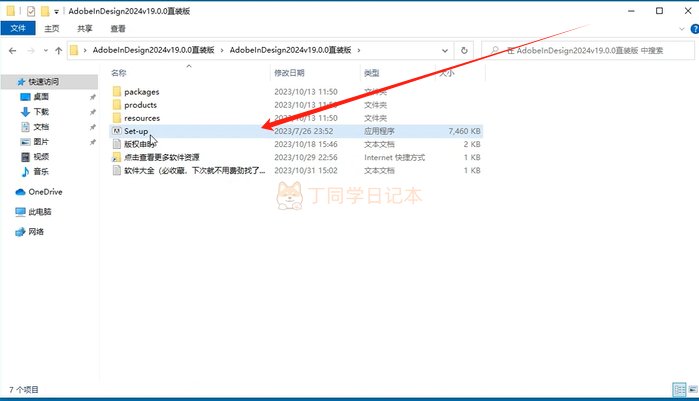Expand the chevron after the last breadcrumb
This screenshot has width=699, height=401.
tap(358, 50)
